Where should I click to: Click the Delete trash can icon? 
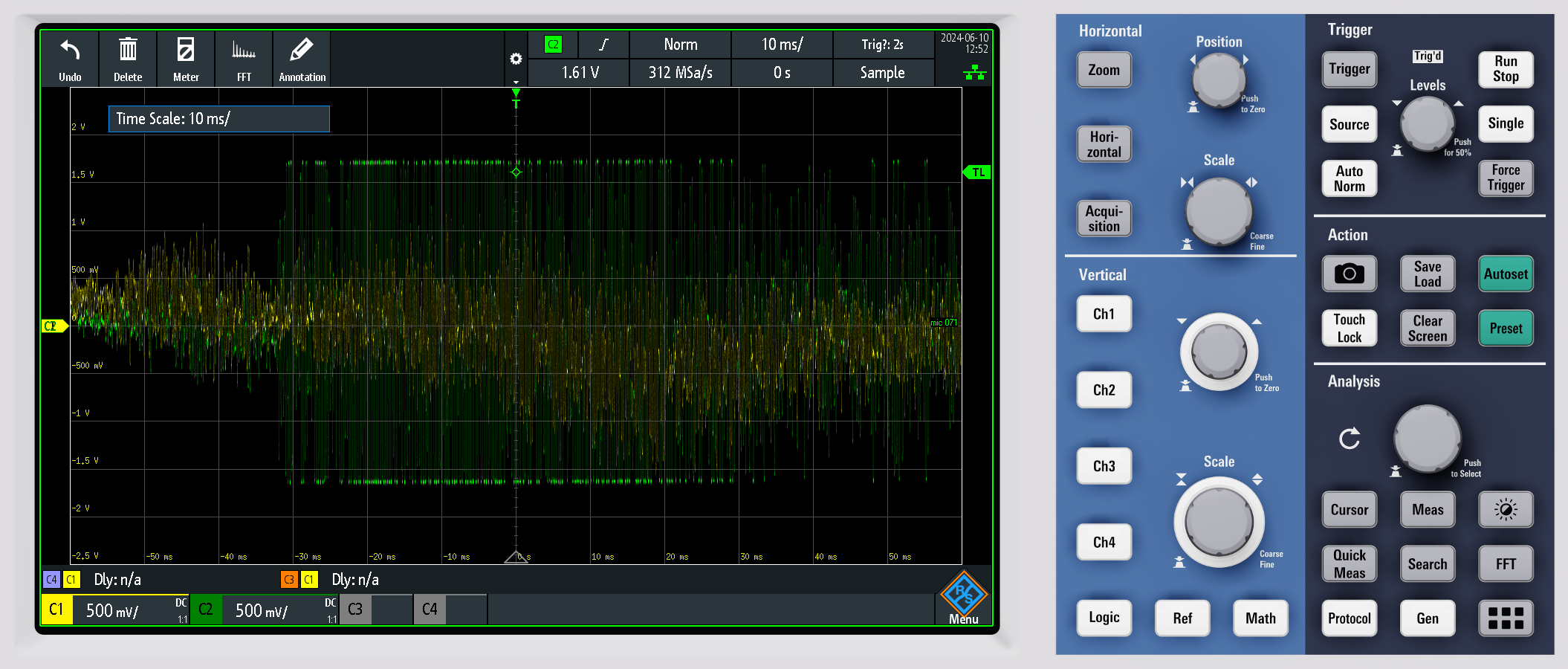click(128, 51)
